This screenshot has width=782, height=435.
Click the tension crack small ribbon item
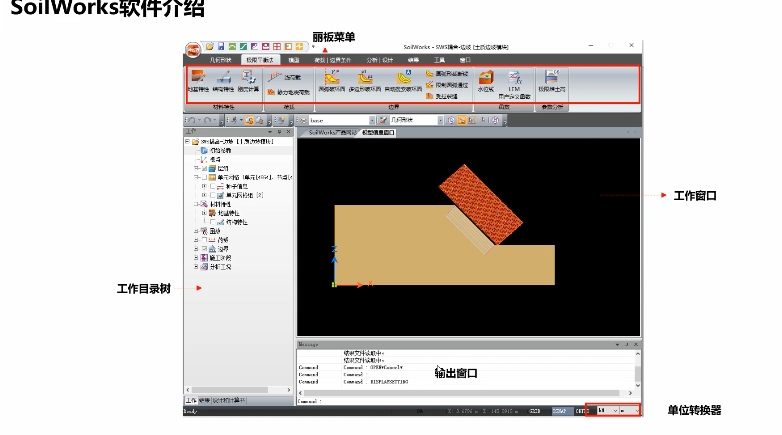coord(442,96)
